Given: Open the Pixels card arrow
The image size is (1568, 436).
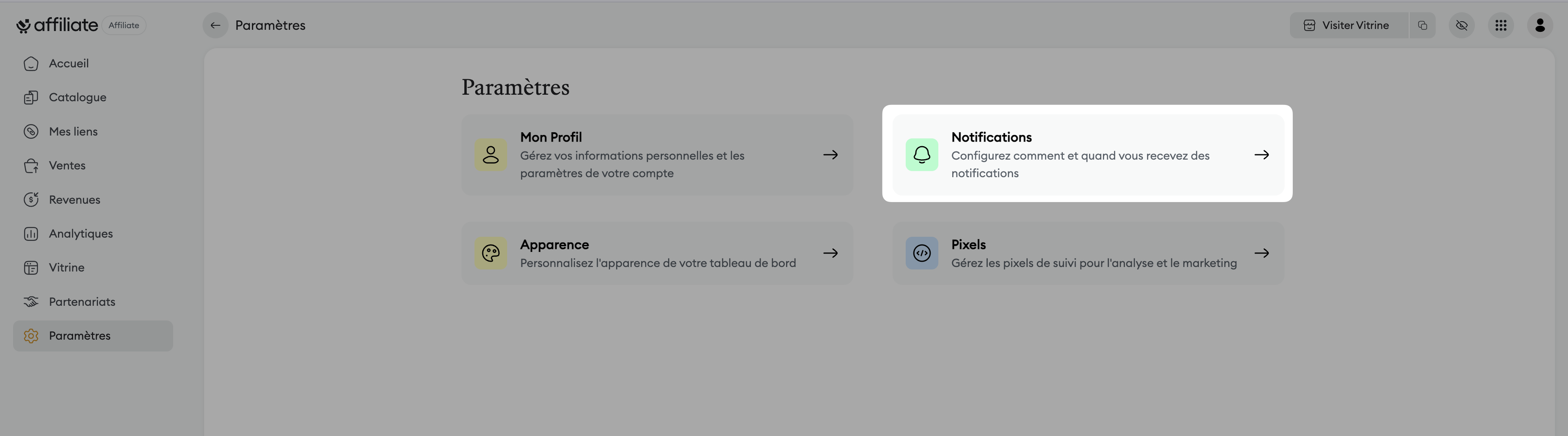Looking at the screenshot, I should pyautogui.click(x=1261, y=254).
